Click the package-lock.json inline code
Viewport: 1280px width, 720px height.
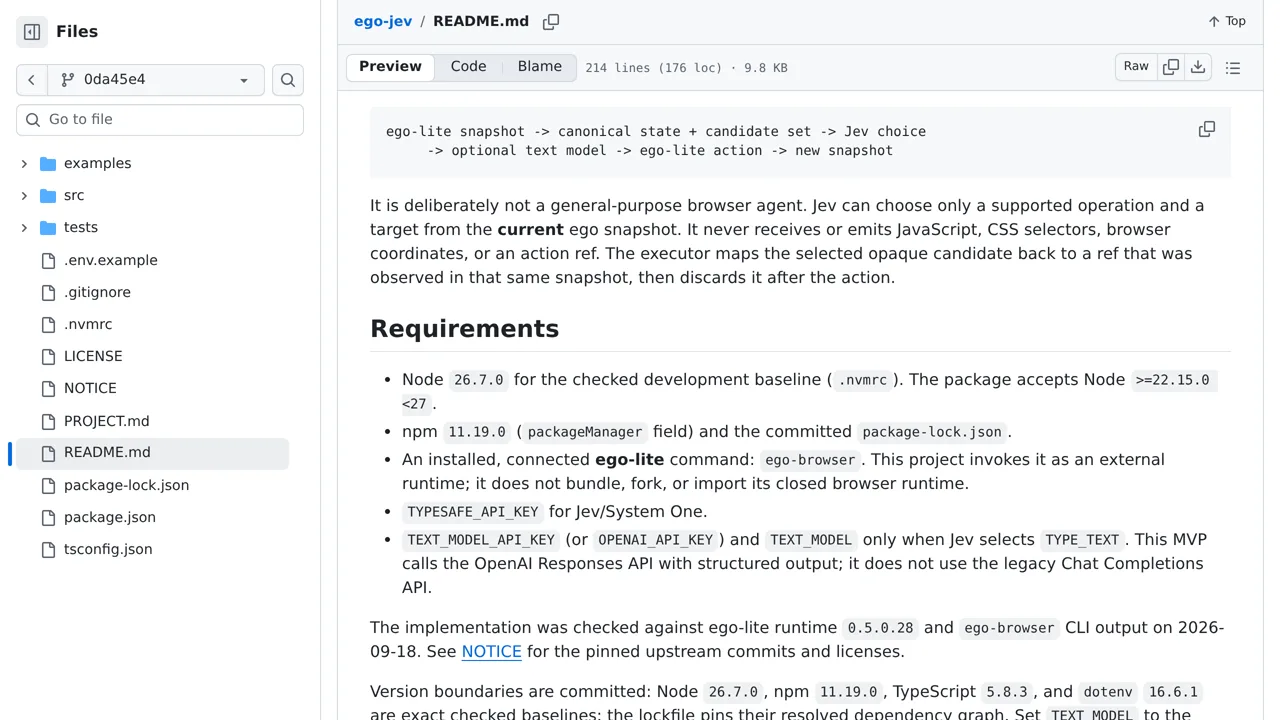coord(931,432)
